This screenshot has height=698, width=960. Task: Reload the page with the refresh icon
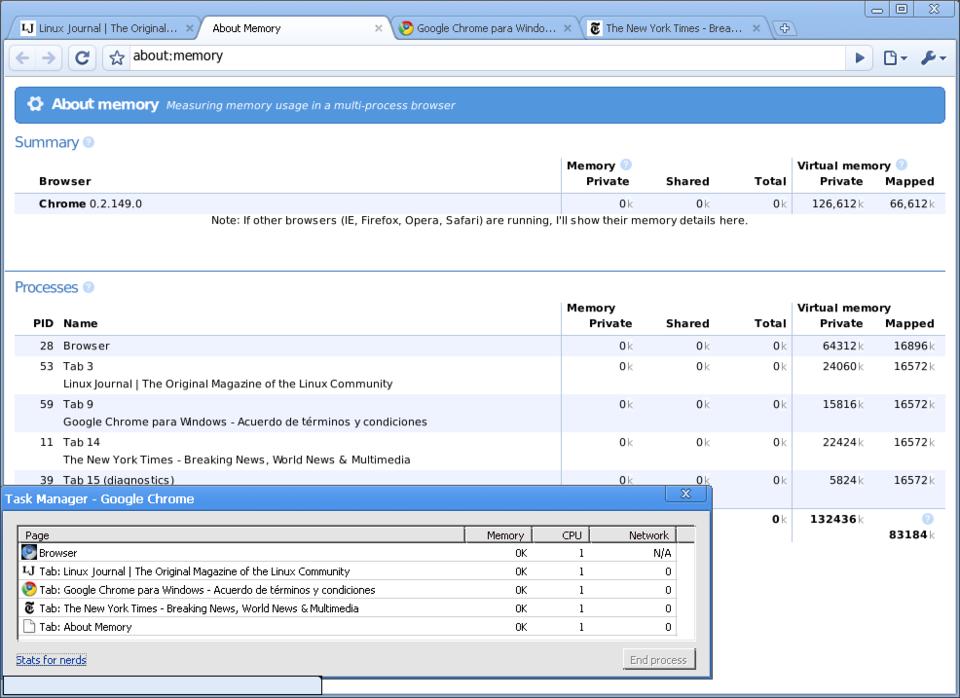coord(82,58)
